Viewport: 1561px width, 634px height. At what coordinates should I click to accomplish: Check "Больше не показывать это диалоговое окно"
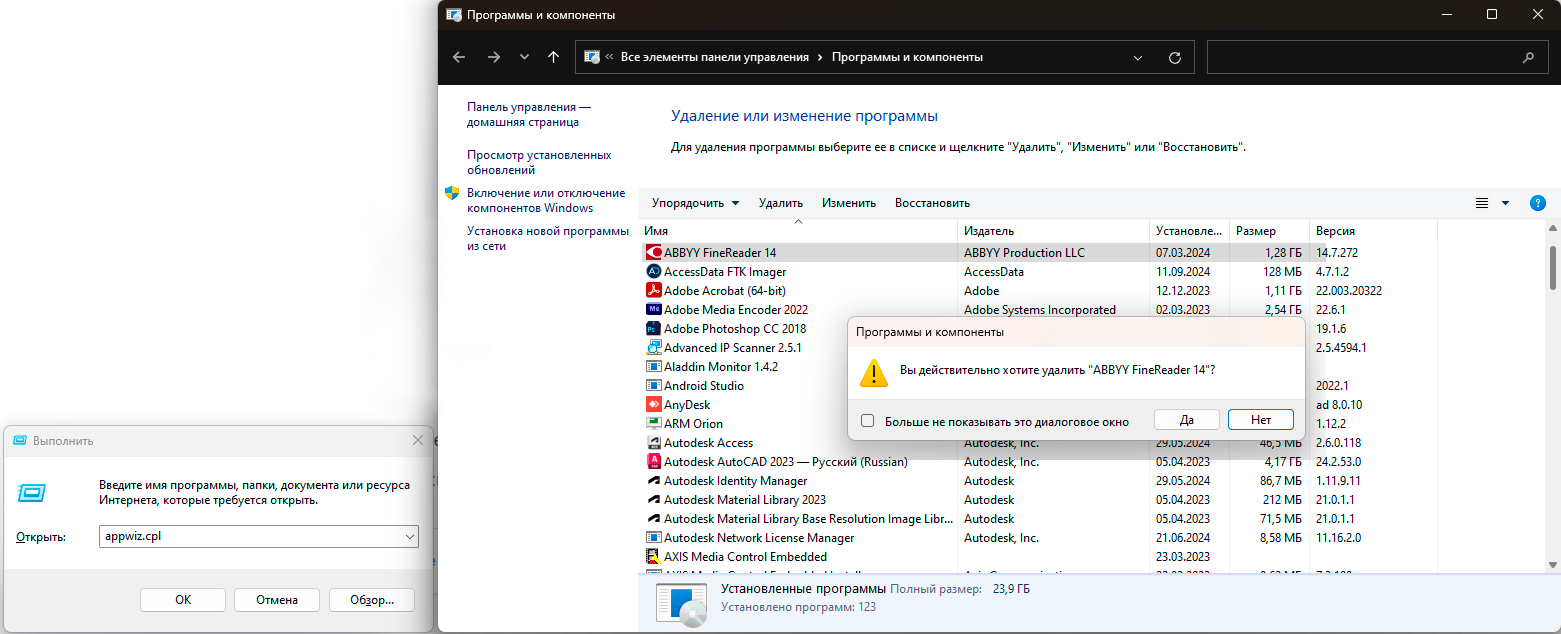[867, 421]
